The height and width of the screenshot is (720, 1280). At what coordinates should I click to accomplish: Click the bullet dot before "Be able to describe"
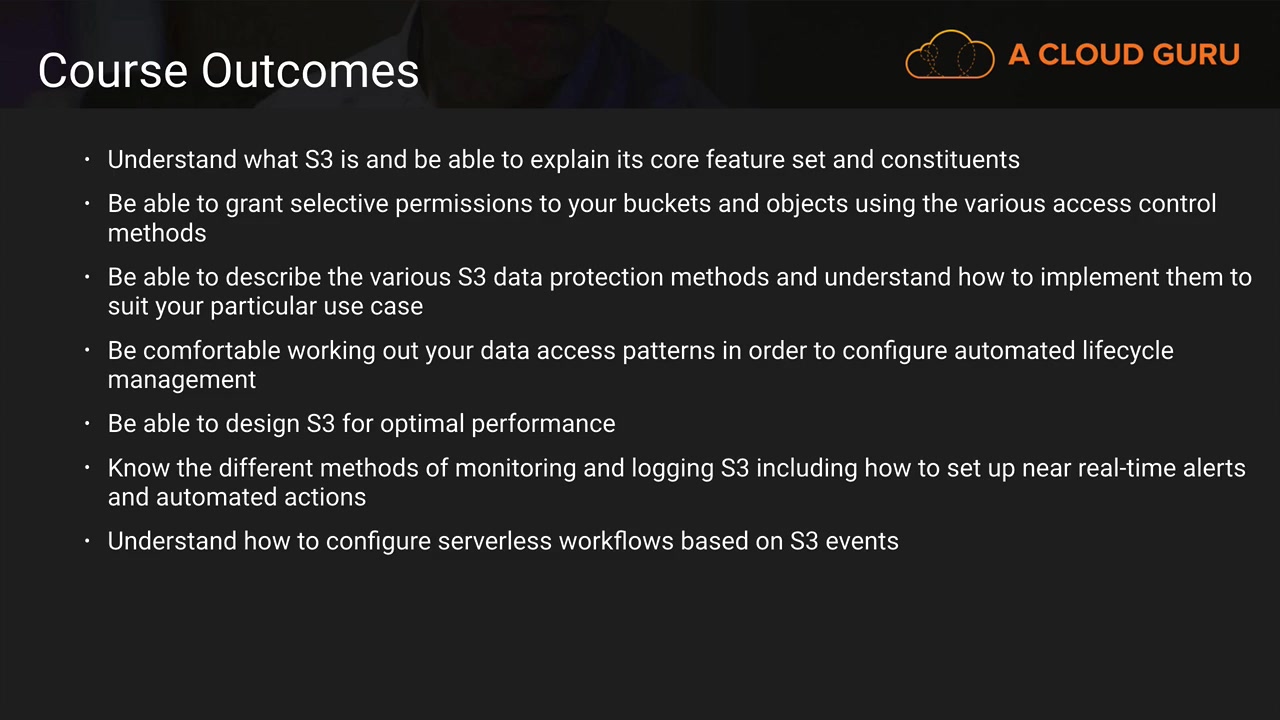[x=88, y=277]
